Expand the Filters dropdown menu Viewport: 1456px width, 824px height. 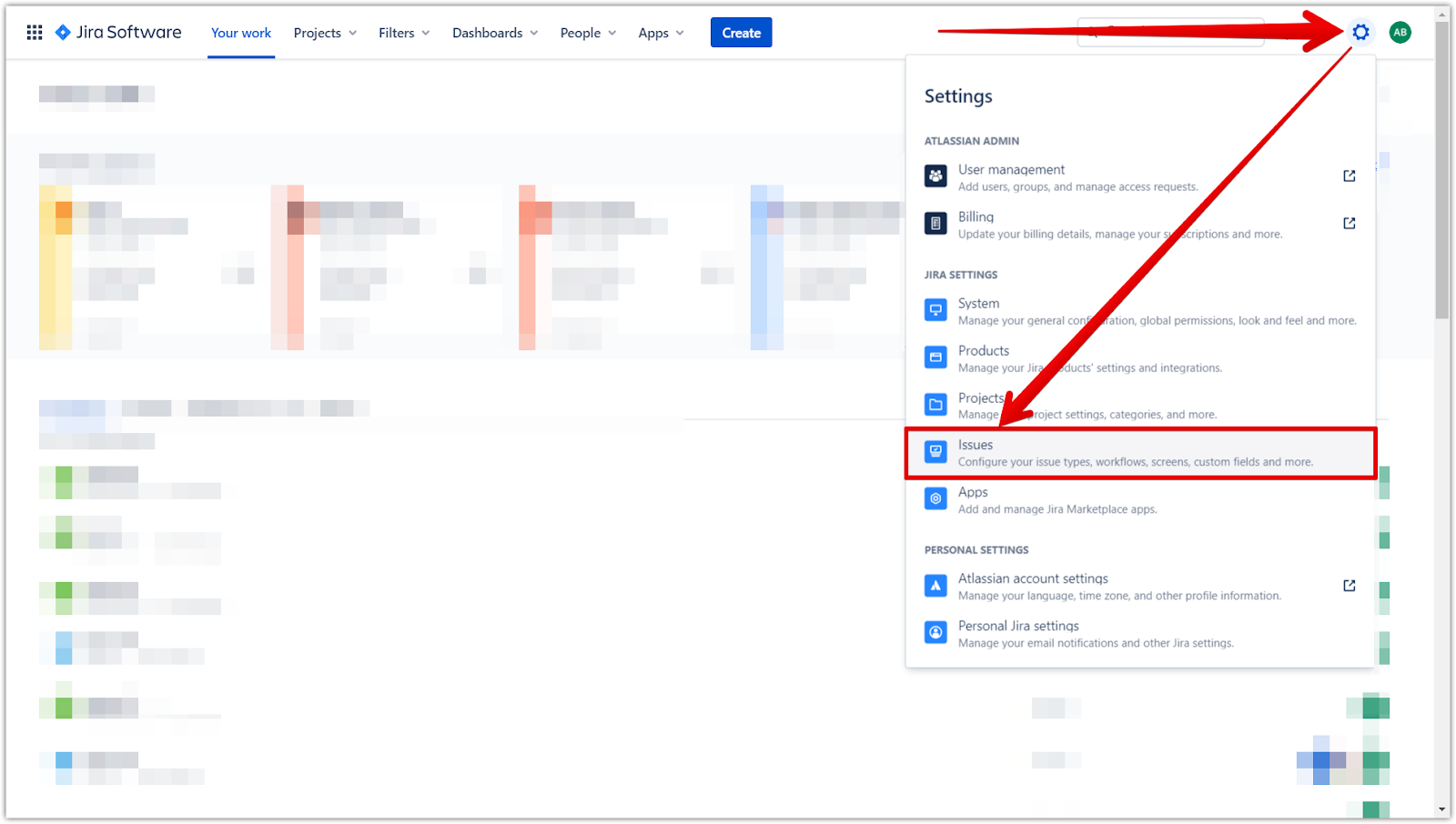tap(404, 33)
